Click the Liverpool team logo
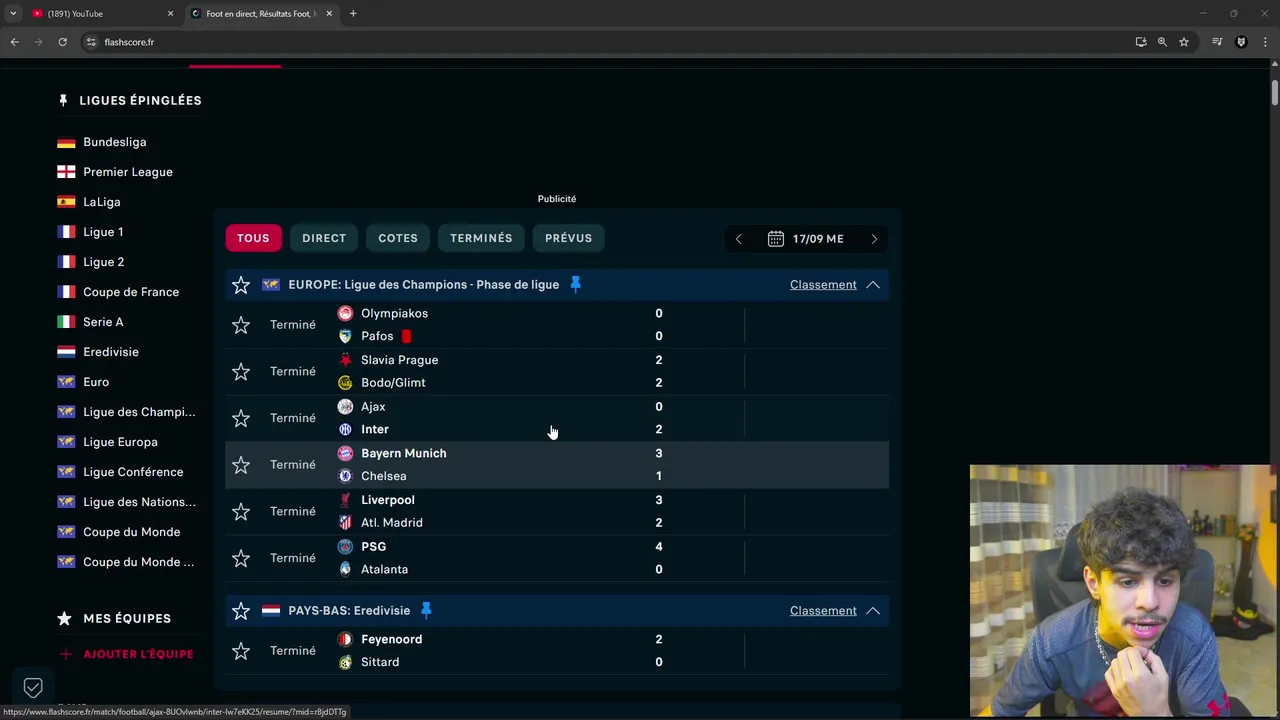The height and width of the screenshot is (720, 1280). pyautogui.click(x=345, y=500)
